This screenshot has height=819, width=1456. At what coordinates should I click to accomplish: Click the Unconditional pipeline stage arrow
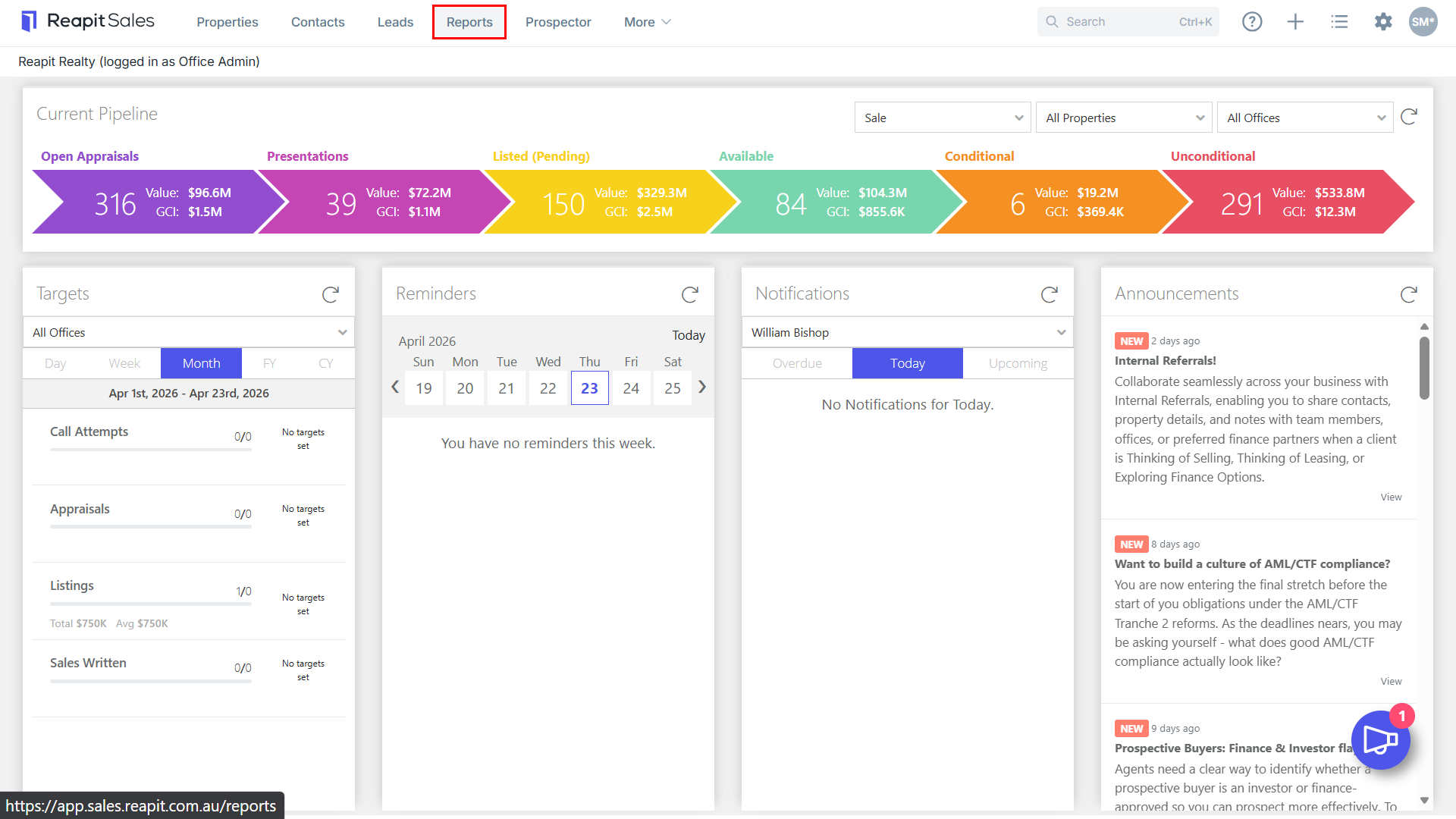point(1287,202)
